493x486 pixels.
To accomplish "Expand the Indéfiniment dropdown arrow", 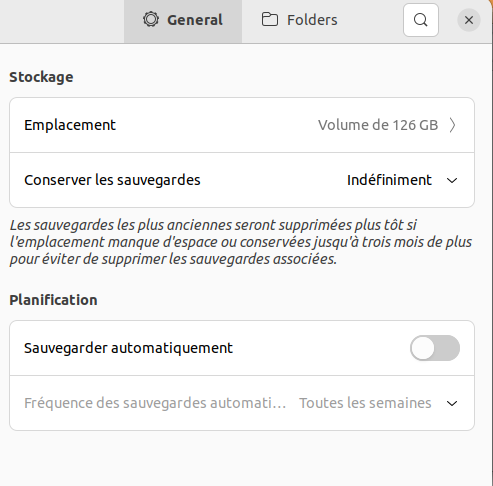I will click(452, 180).
